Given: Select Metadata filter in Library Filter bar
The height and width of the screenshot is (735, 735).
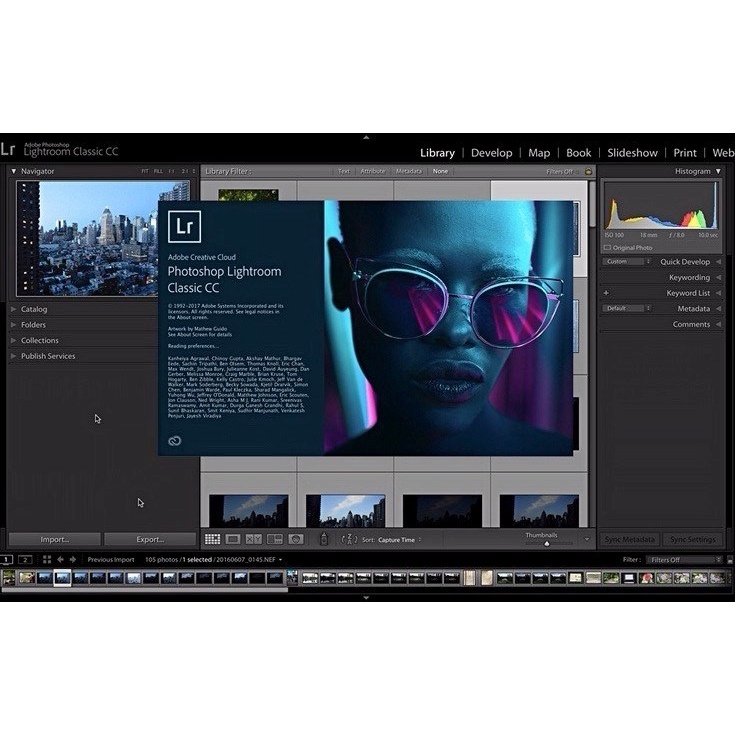Looking at the screenshot, I should point(409,172).
